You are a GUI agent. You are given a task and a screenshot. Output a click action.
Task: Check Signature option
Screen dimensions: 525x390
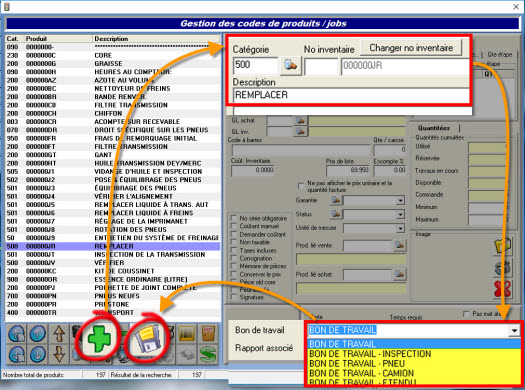click(234, 297)
